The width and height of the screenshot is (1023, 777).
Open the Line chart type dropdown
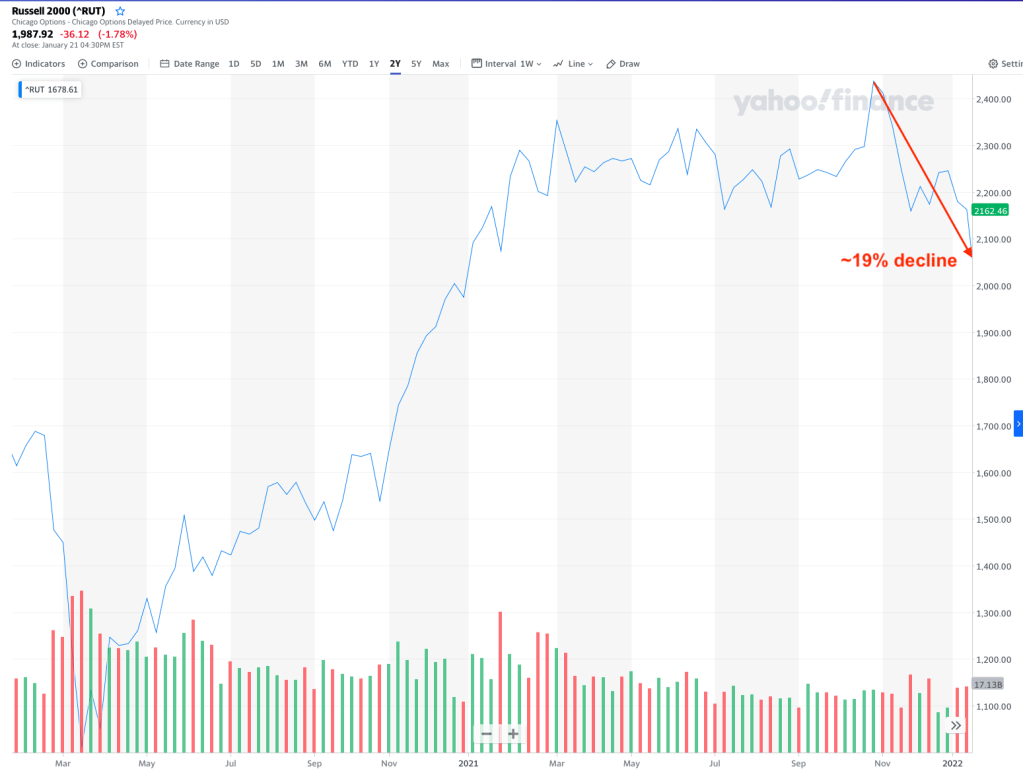point(573,64)
